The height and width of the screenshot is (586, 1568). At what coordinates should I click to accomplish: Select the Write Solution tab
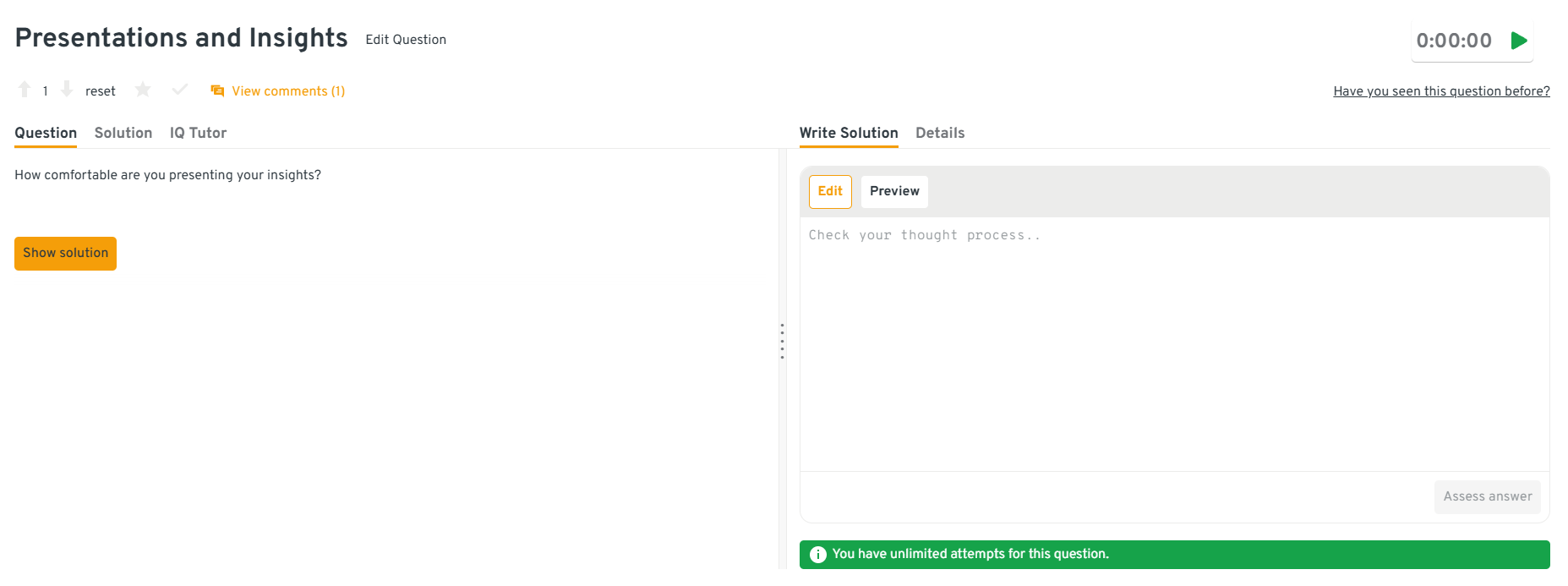[x=849, y=133]
